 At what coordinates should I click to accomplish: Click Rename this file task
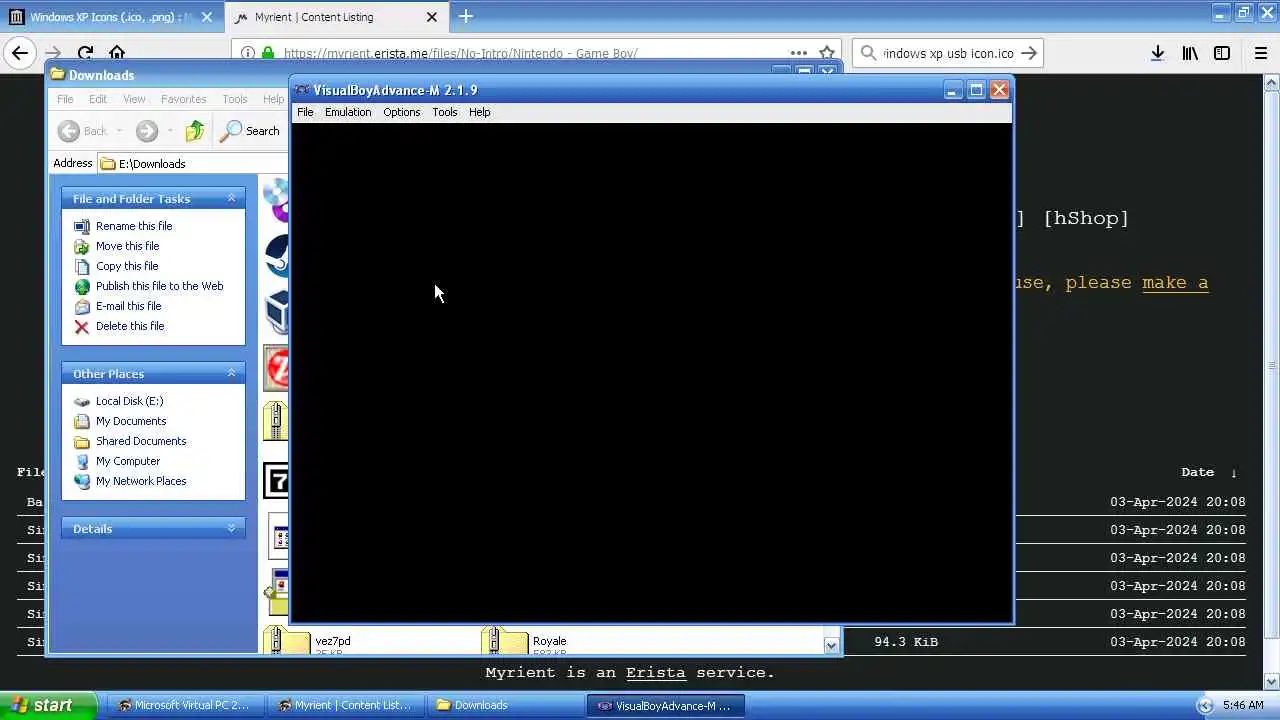pos(134,226)
